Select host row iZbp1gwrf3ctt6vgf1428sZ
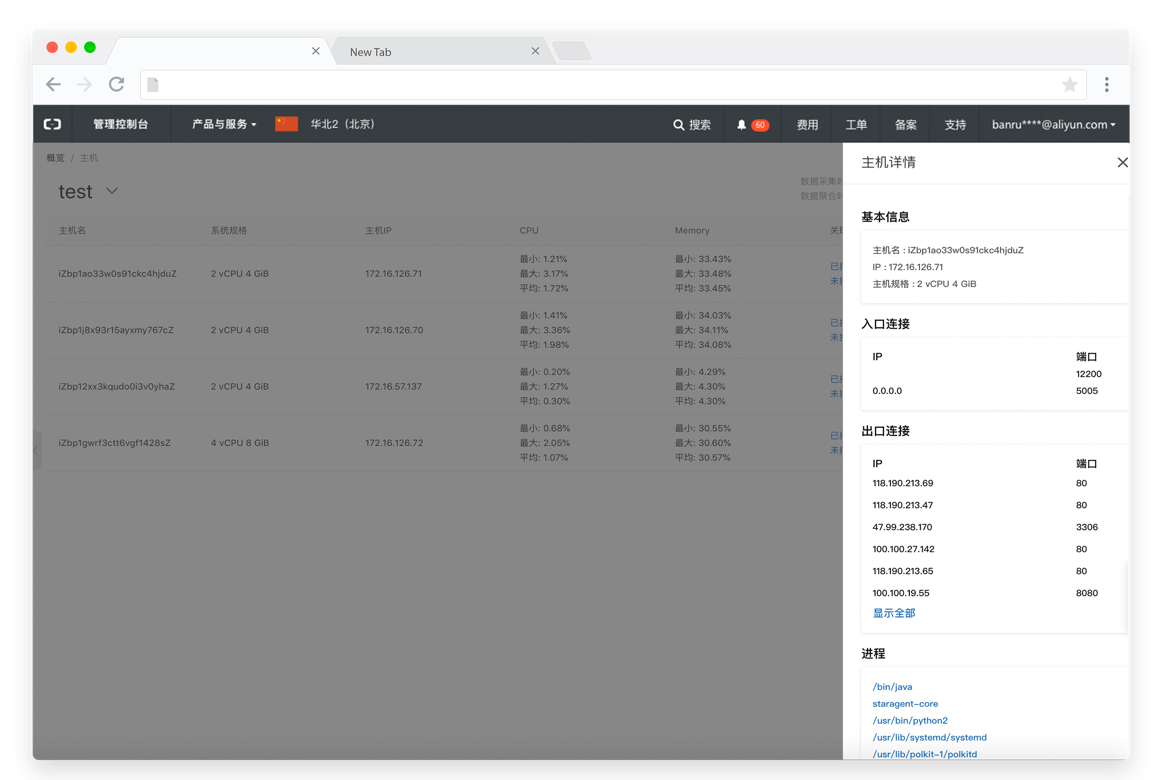 (x=444, y=443)
